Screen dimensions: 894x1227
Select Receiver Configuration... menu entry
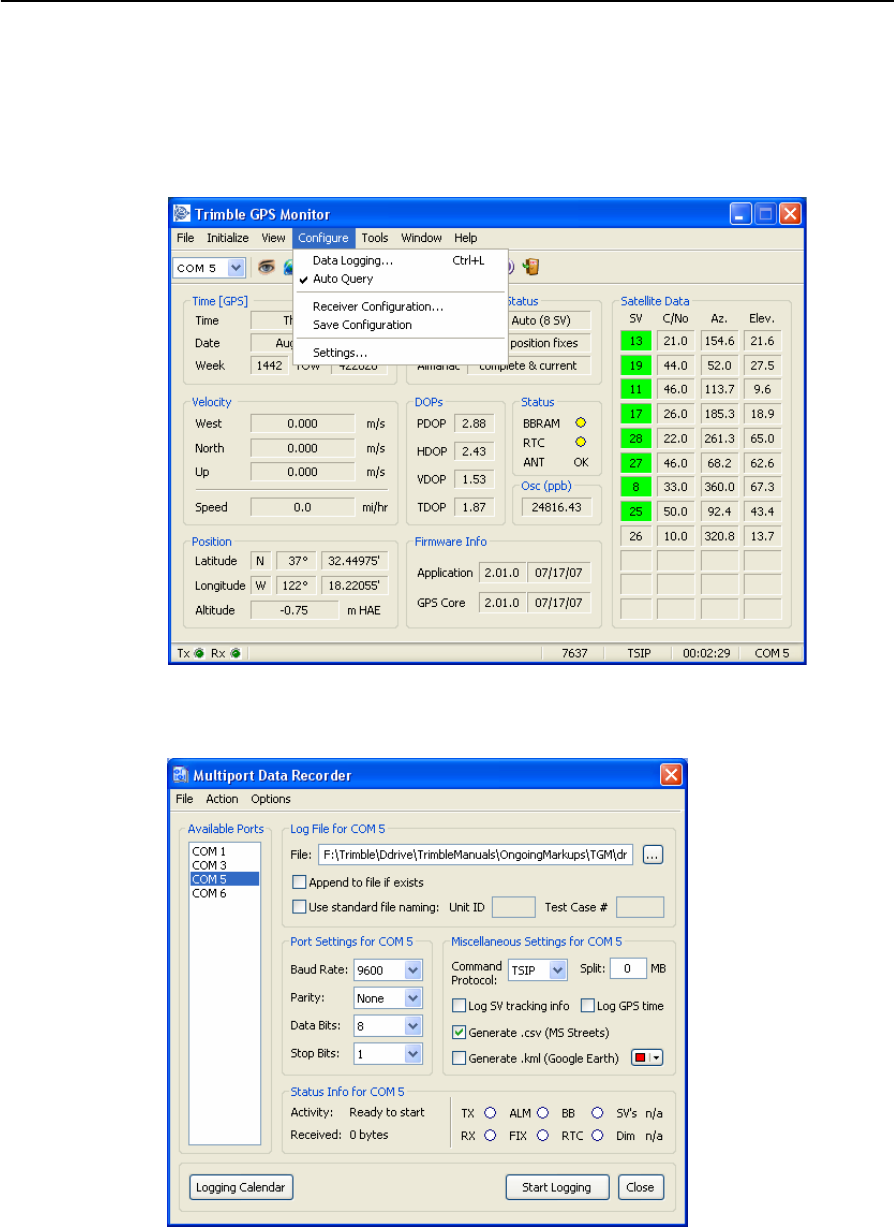click(401, 307)
